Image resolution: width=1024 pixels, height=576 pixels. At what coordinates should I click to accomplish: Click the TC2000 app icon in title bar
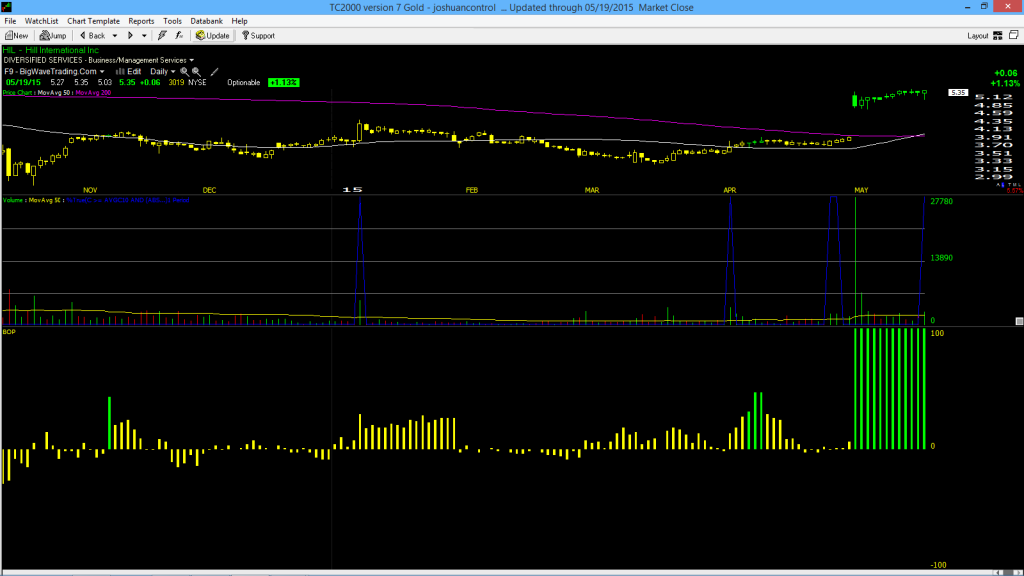(7, 7)
